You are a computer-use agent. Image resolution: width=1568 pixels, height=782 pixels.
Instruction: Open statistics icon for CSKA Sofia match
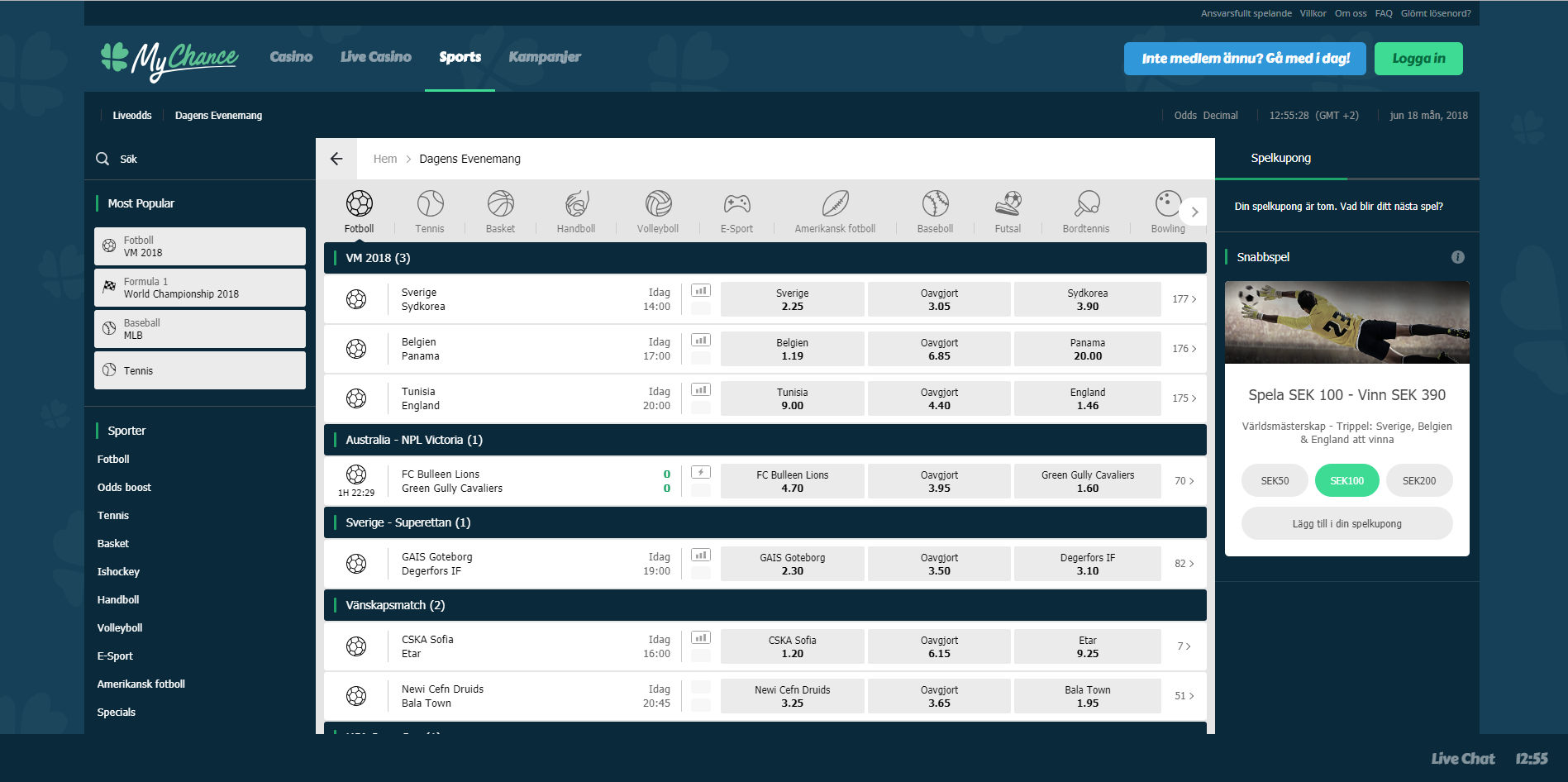701,637
